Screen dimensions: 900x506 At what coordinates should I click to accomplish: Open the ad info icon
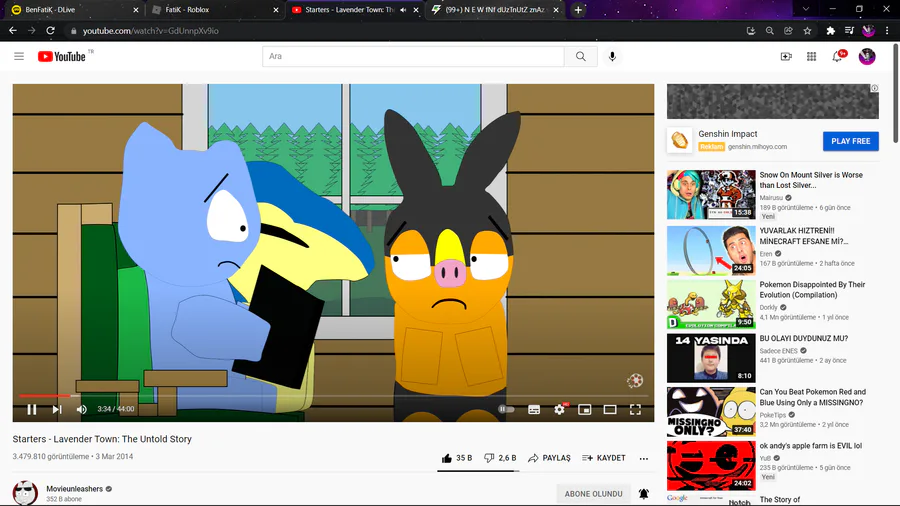pos(874,88)
